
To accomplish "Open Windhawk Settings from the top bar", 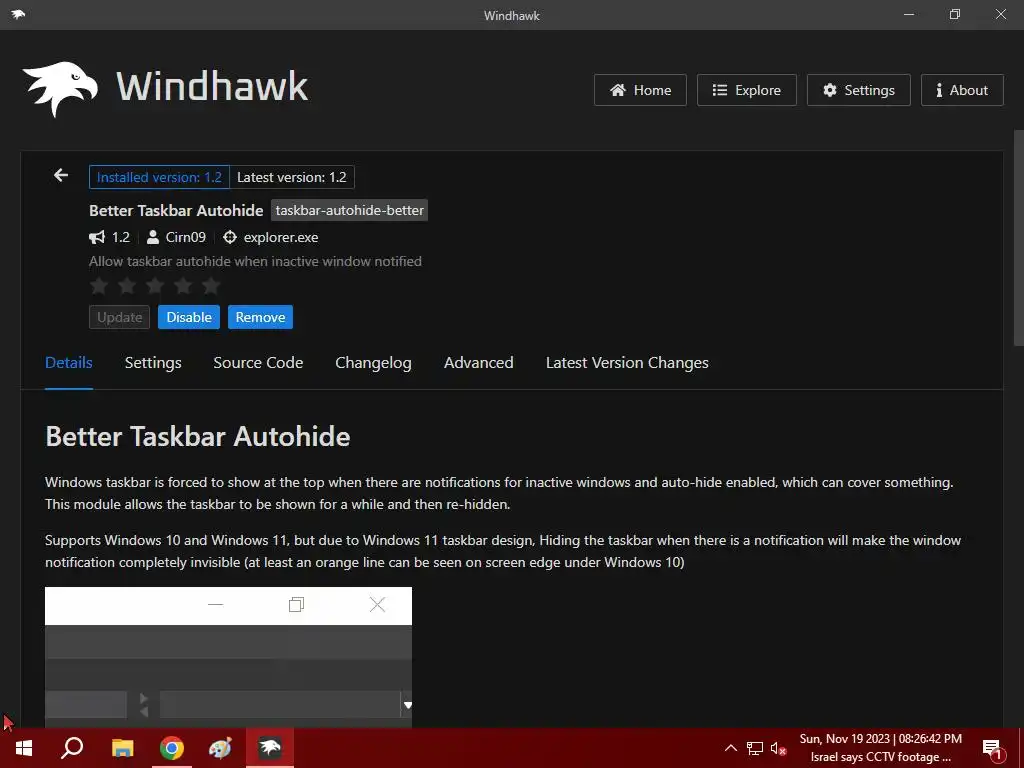I will click(859, 90).
